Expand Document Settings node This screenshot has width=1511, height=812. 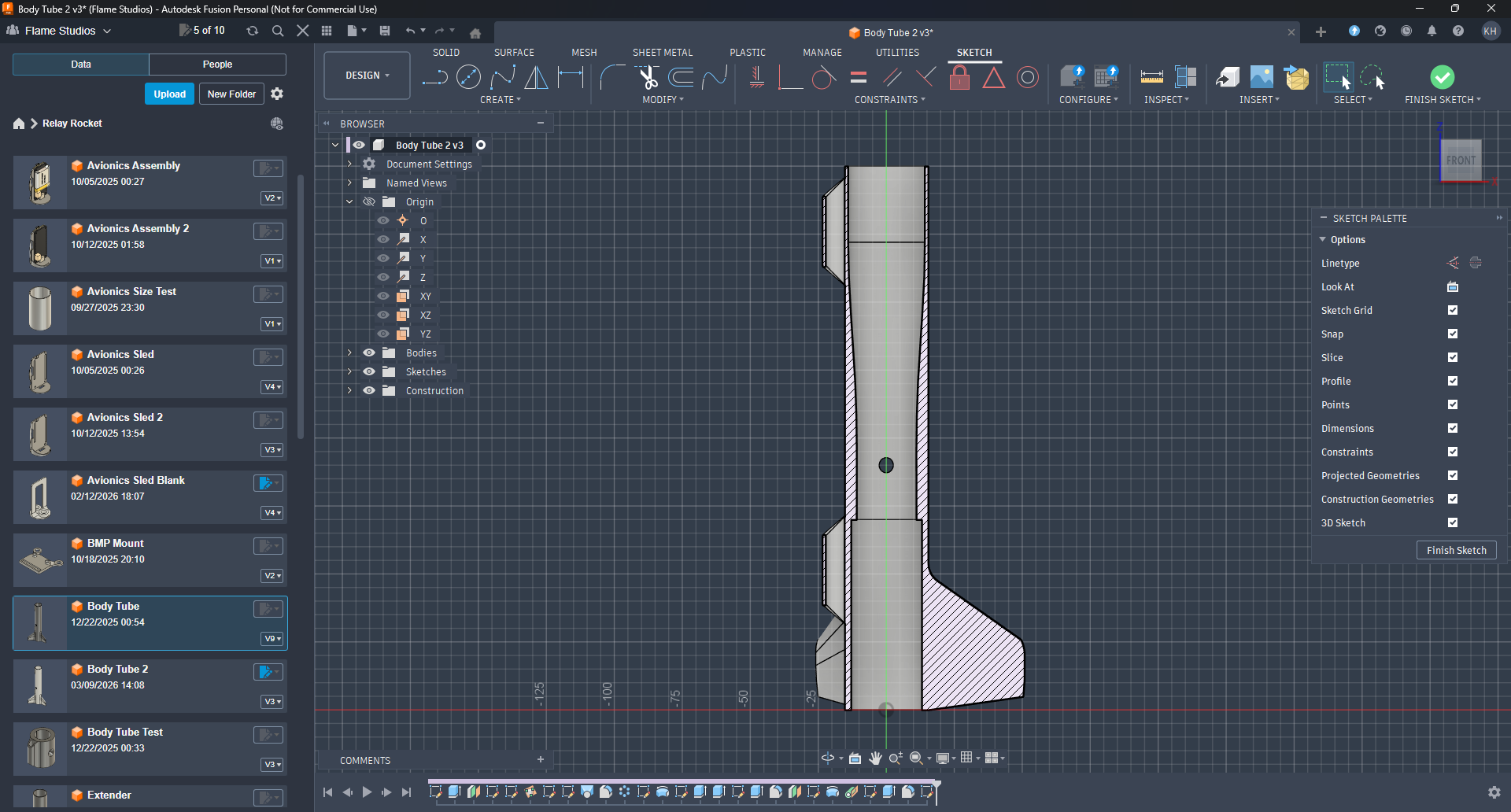349,164
